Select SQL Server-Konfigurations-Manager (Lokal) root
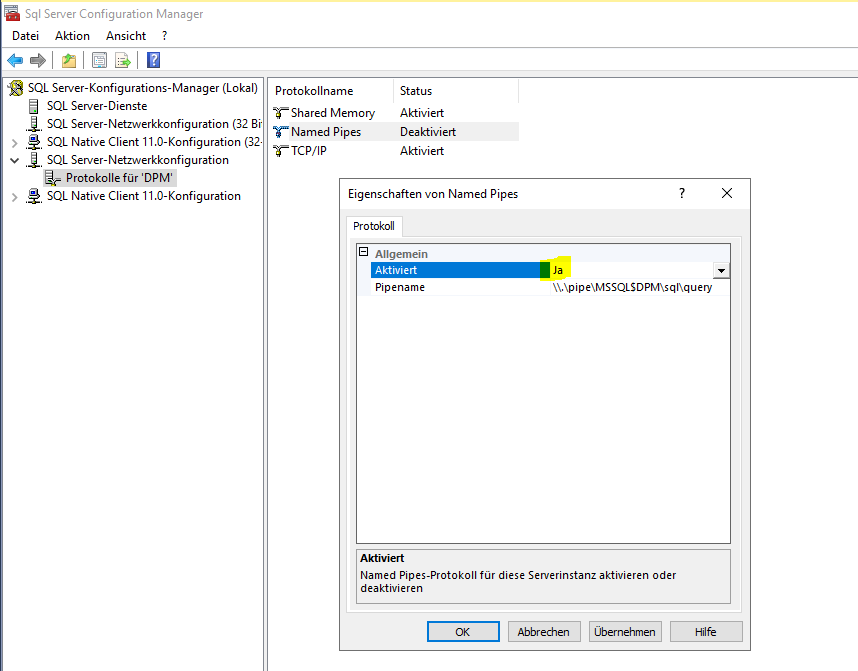Screen dimensions: 858x671 click(x=143, y=88)
